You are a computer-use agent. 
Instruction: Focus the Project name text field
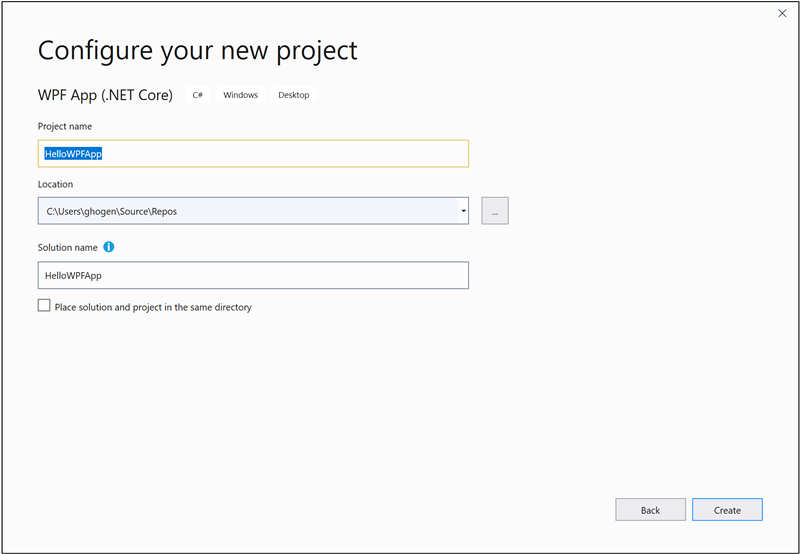pyautogui.click(x=300, y=154)
